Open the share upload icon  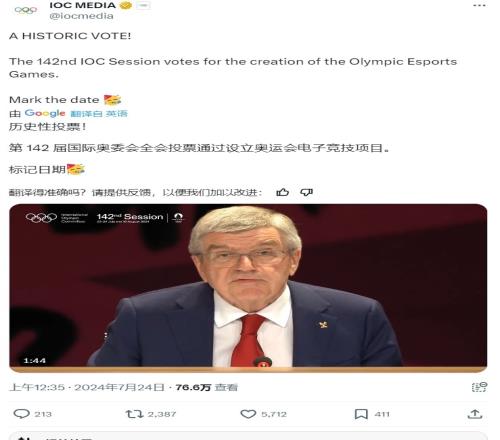point(475,414)
